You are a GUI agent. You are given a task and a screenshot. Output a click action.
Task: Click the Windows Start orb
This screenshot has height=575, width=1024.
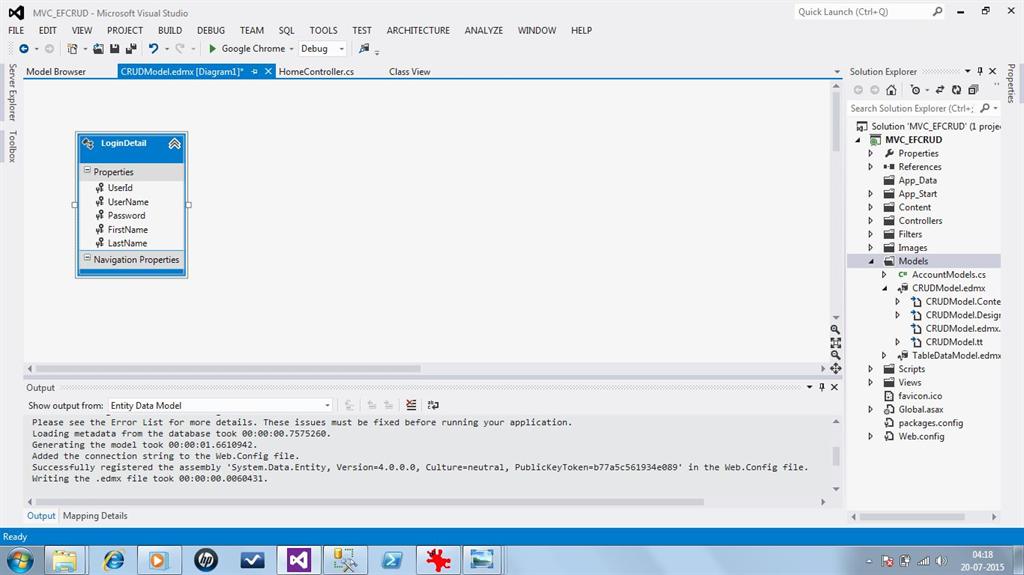pyautogui.click(x=20, y=560)
